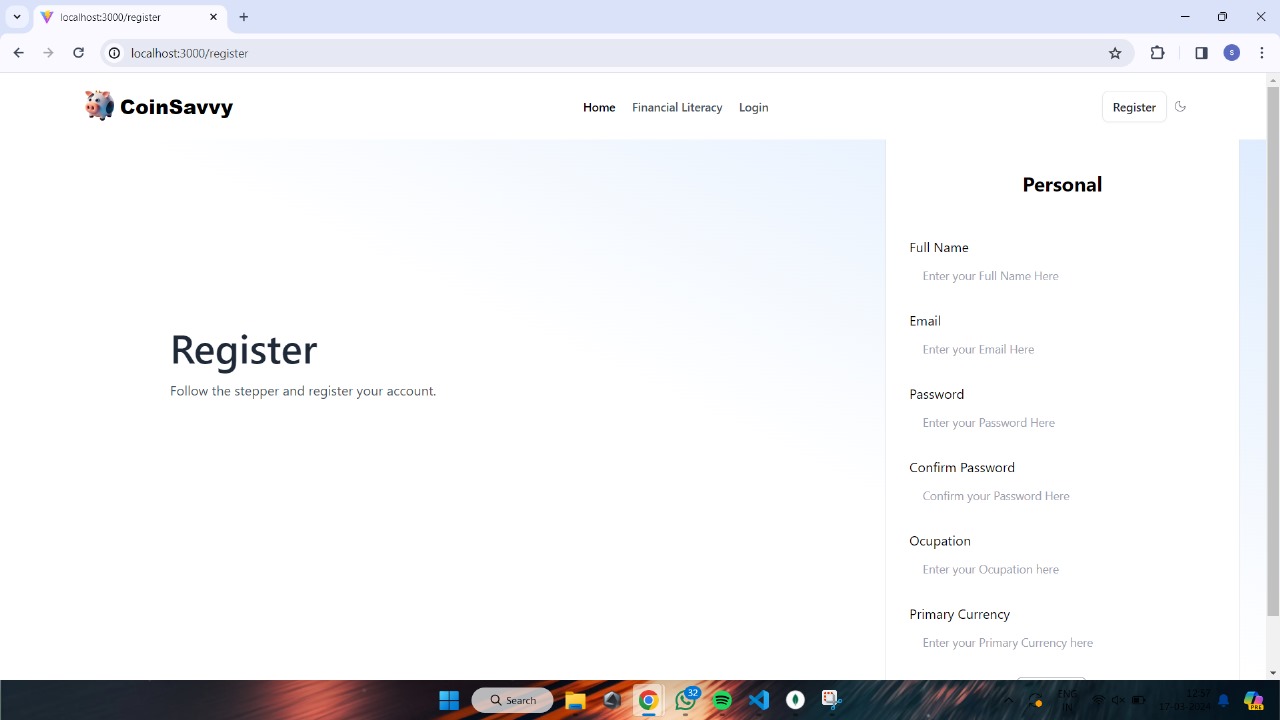Click the Login link in the navbar
The height and width of the screenshot is (720, 1280).
pyautogui.click(x=753, y=107)
